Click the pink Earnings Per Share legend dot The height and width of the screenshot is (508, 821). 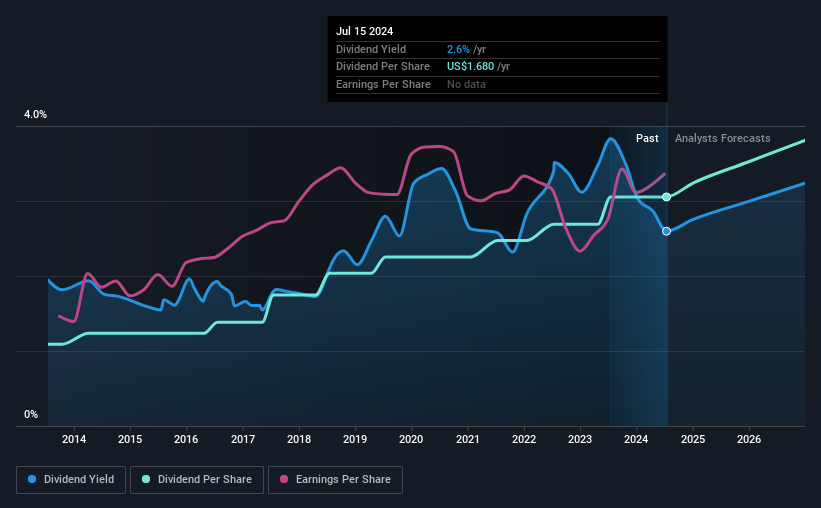click(x=284, y=479)
